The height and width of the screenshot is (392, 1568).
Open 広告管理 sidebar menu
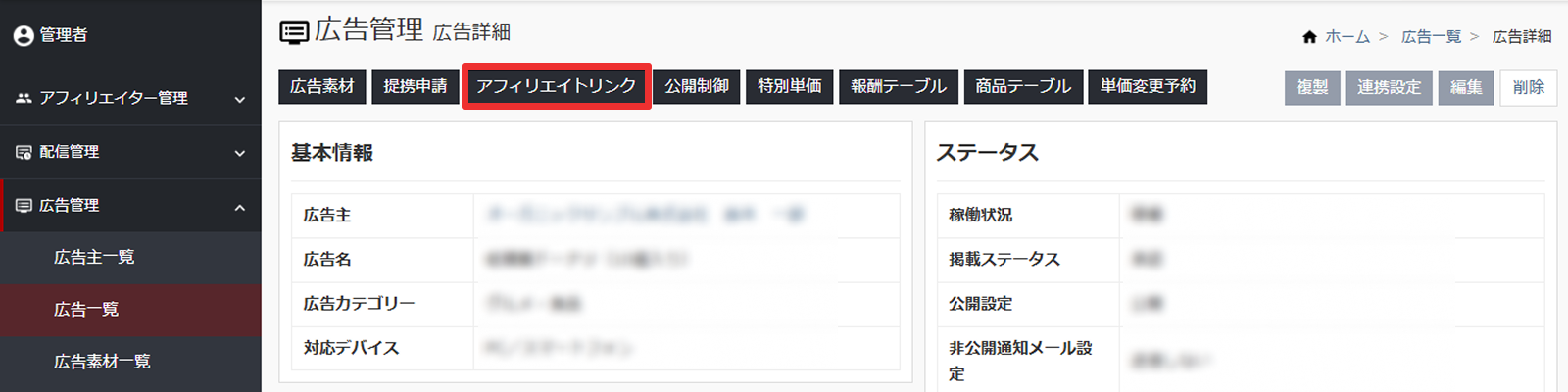(130, 206)
